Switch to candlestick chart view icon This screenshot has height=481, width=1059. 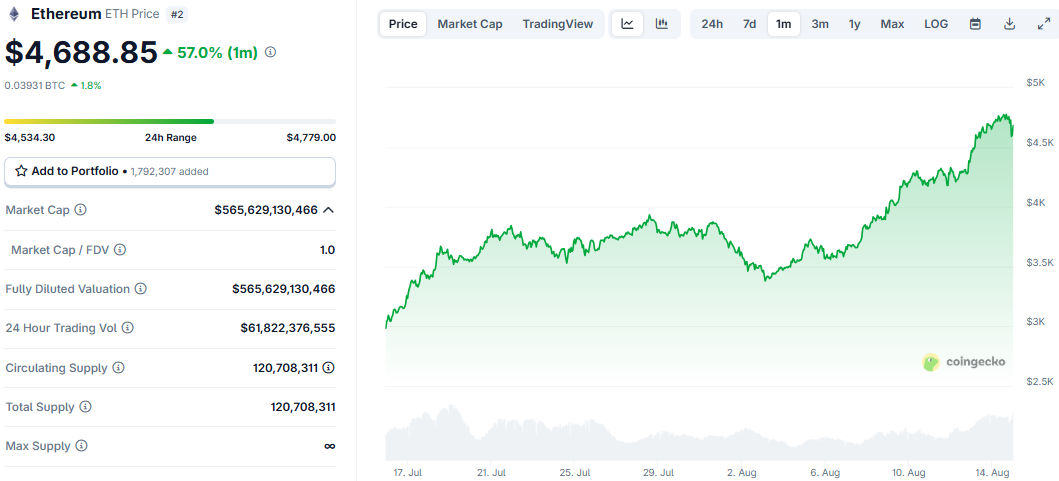662,24
